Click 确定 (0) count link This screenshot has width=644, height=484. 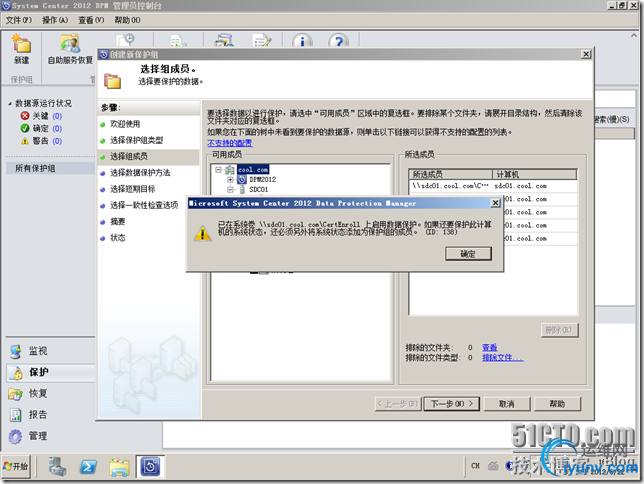[x=57, y=129]
